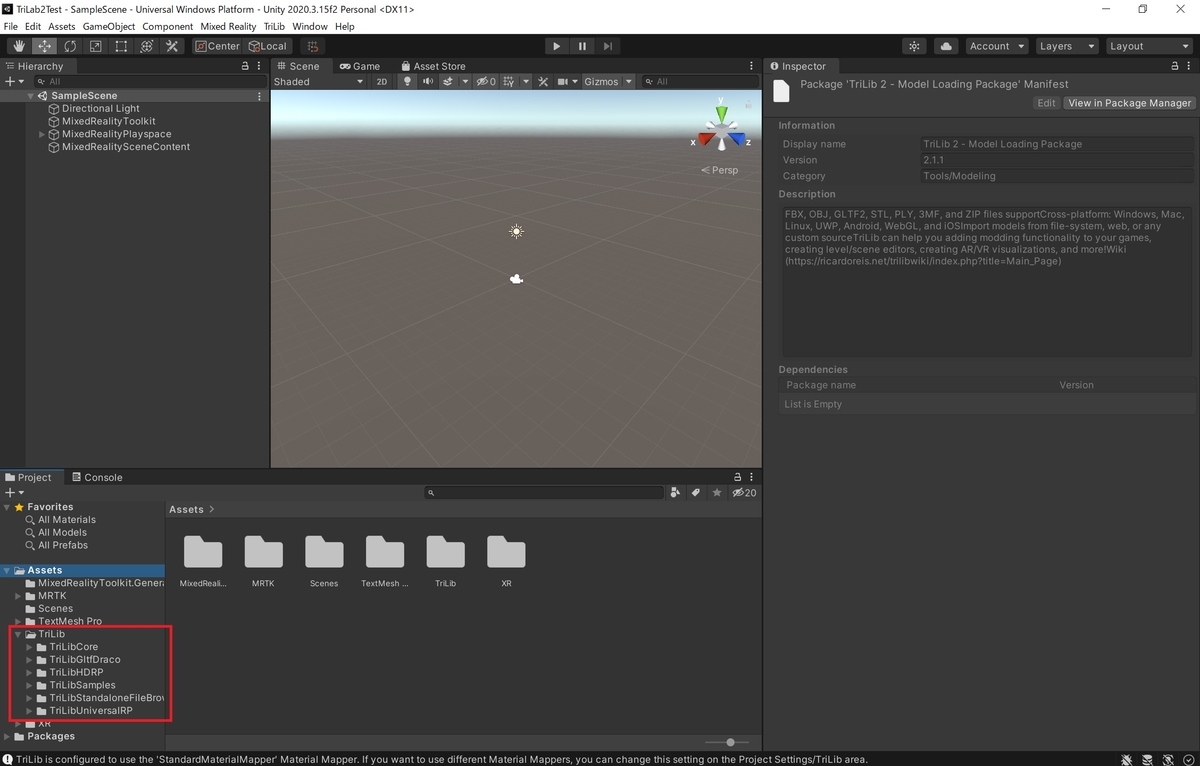This screenshot has height=766, width=1200.
Task: Toggle scene audio
Action: click(x=427, y=82)
